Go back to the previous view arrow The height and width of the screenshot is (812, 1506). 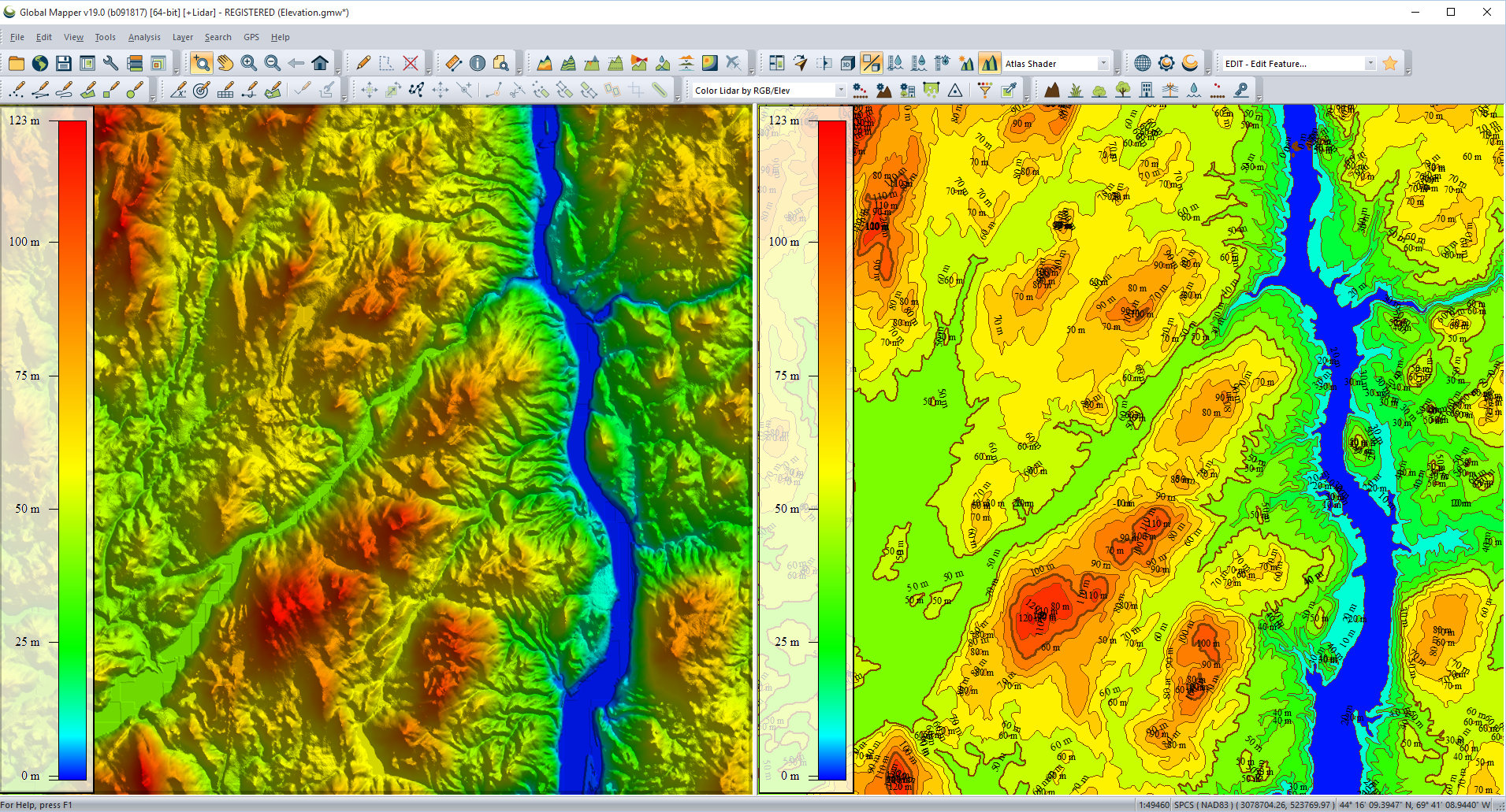pyautogui.click(x=296, y=64)
